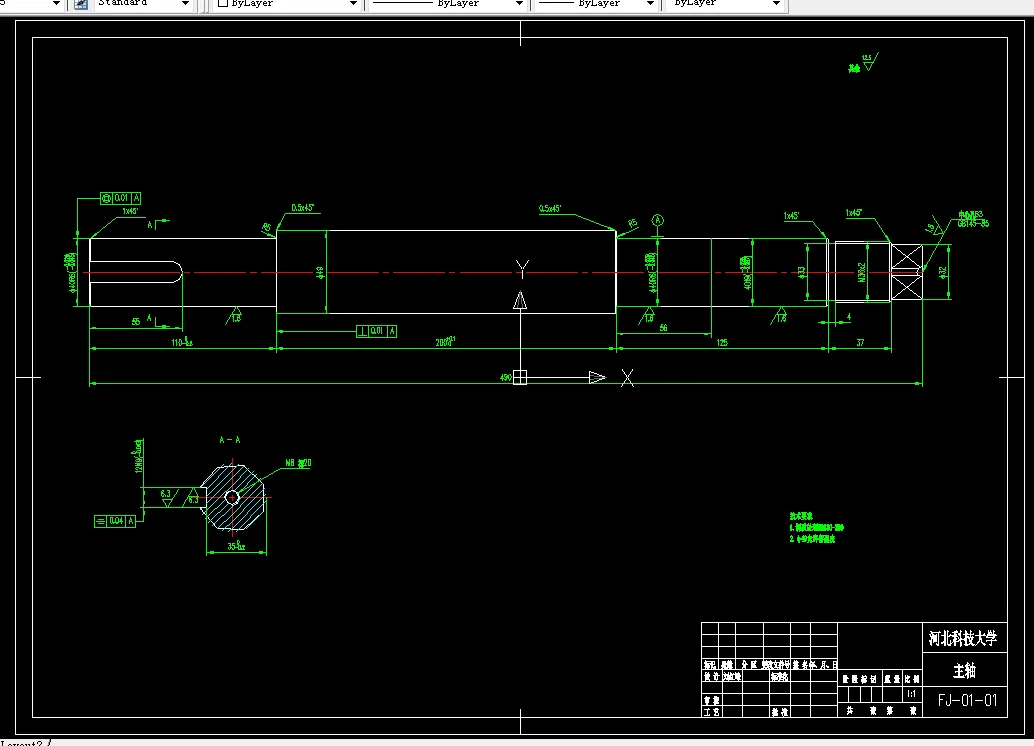This screenshot has width=1034, height=746.
Task: Select the 河北科技大学 title block text
Action: click(963, 638)
